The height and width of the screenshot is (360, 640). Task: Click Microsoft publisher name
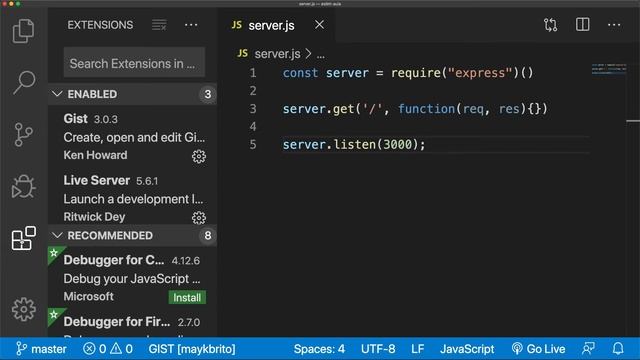click(x=89, y=296)
